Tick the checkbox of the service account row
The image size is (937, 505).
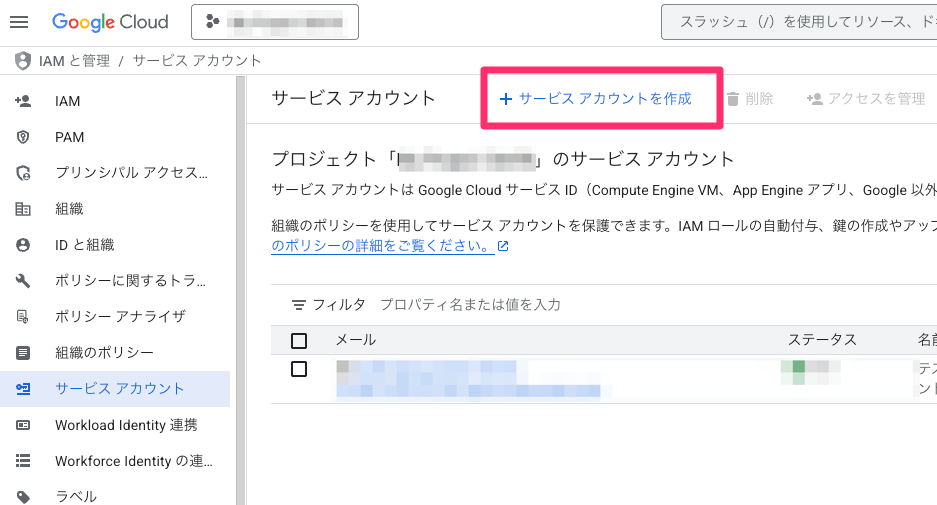click(299, 369)
